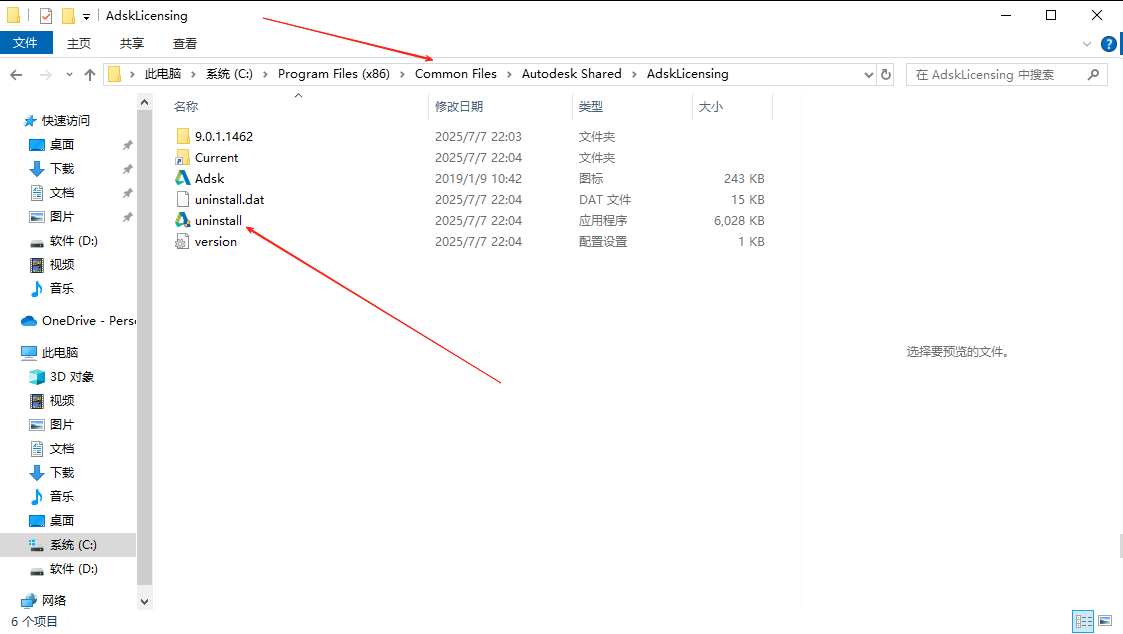Screen dimensions: 1123x634
Task: Open 音乐 under 此电脑
Action: click(62, 496)
